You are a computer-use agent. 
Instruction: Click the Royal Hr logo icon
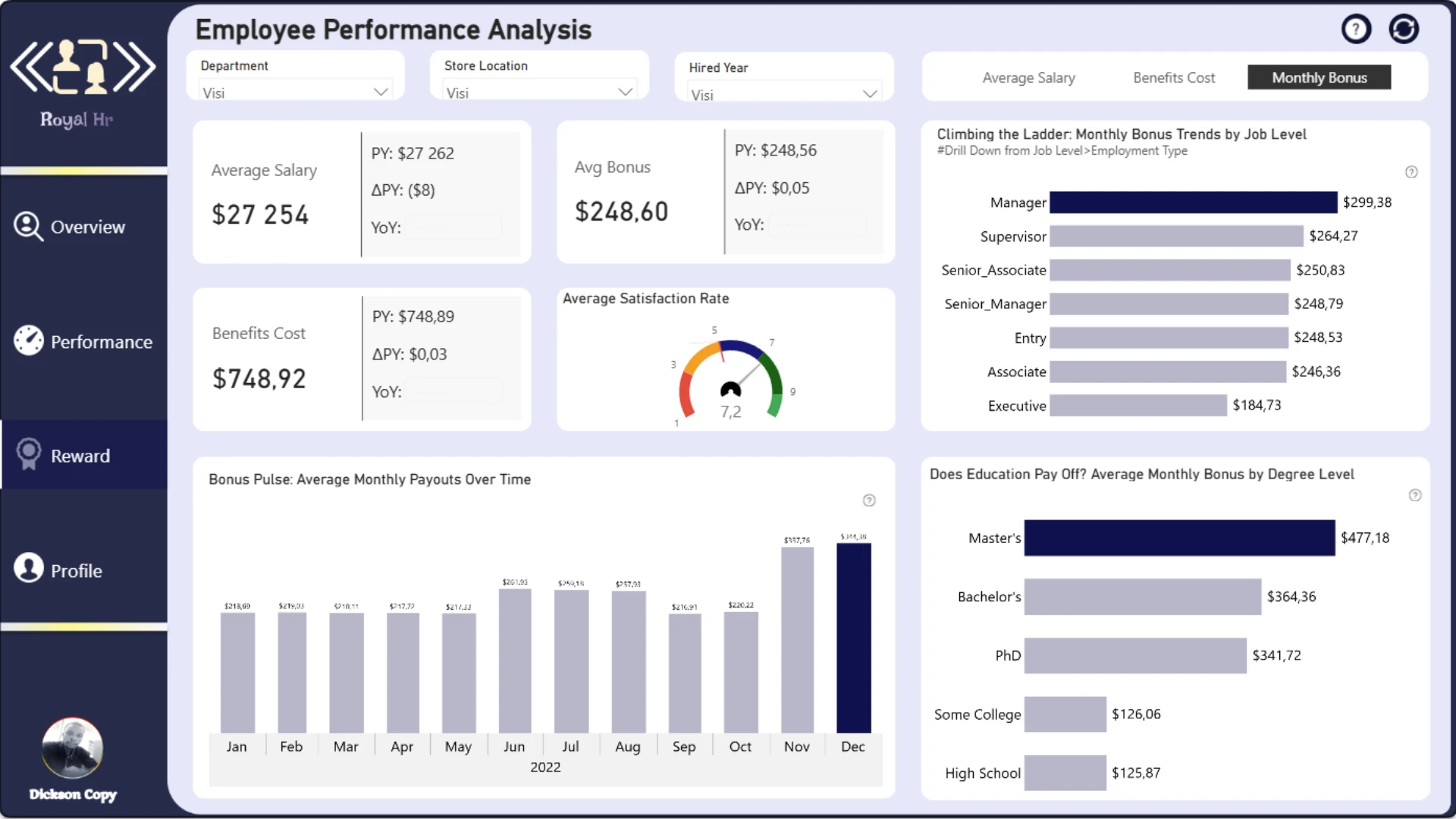(x=83, y=67)
